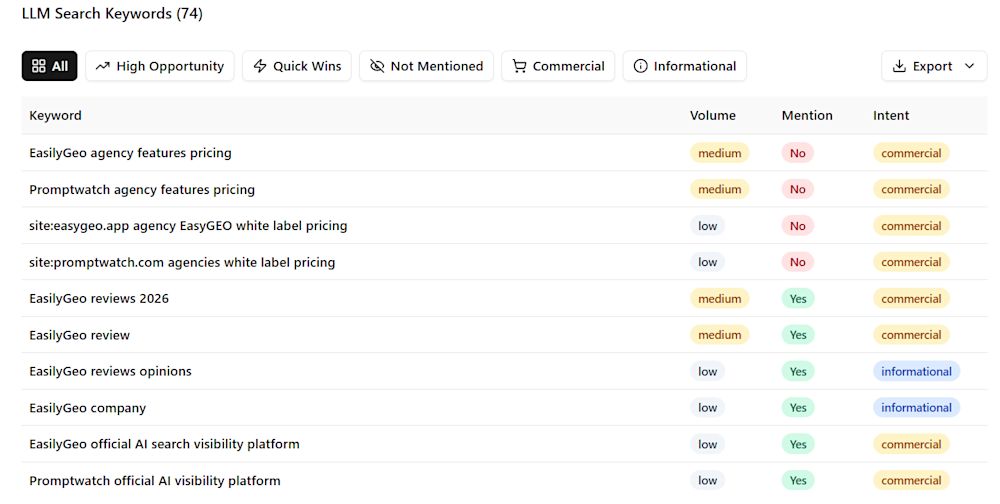Click No mention badge for site:easygeo.app row
The height and width of the screenshot is (504, 1000).
click(x=798, y=226)
